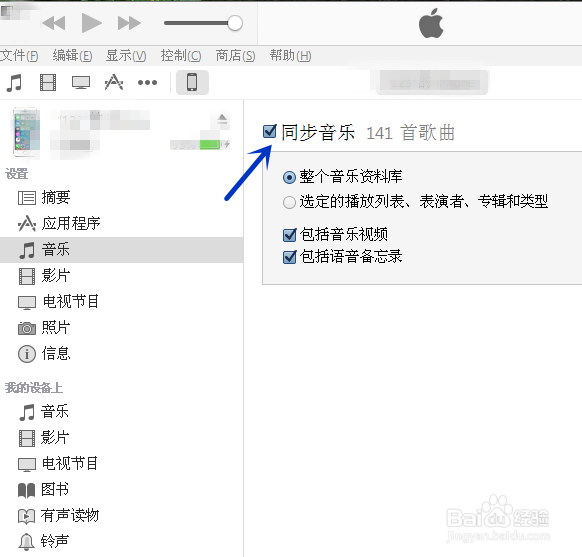Image resolution: width=582 pixels, height=557 pixels.
Task: Click the 应用程序 apps icon
Action: [27, 224]
